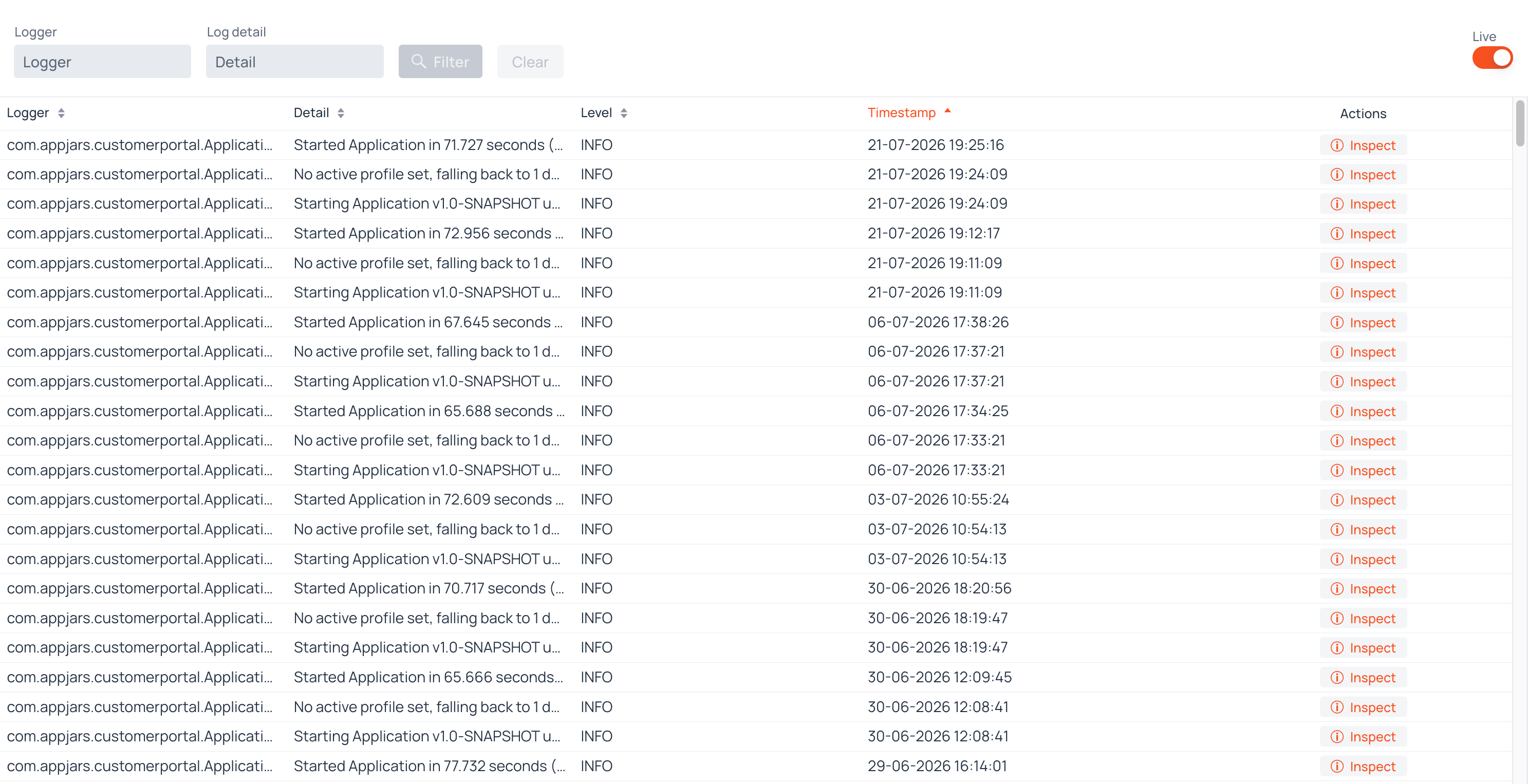The height and width of the screenshot is (784, 1528).
Task: Click the Level column header label
Action: coord(595,113)
